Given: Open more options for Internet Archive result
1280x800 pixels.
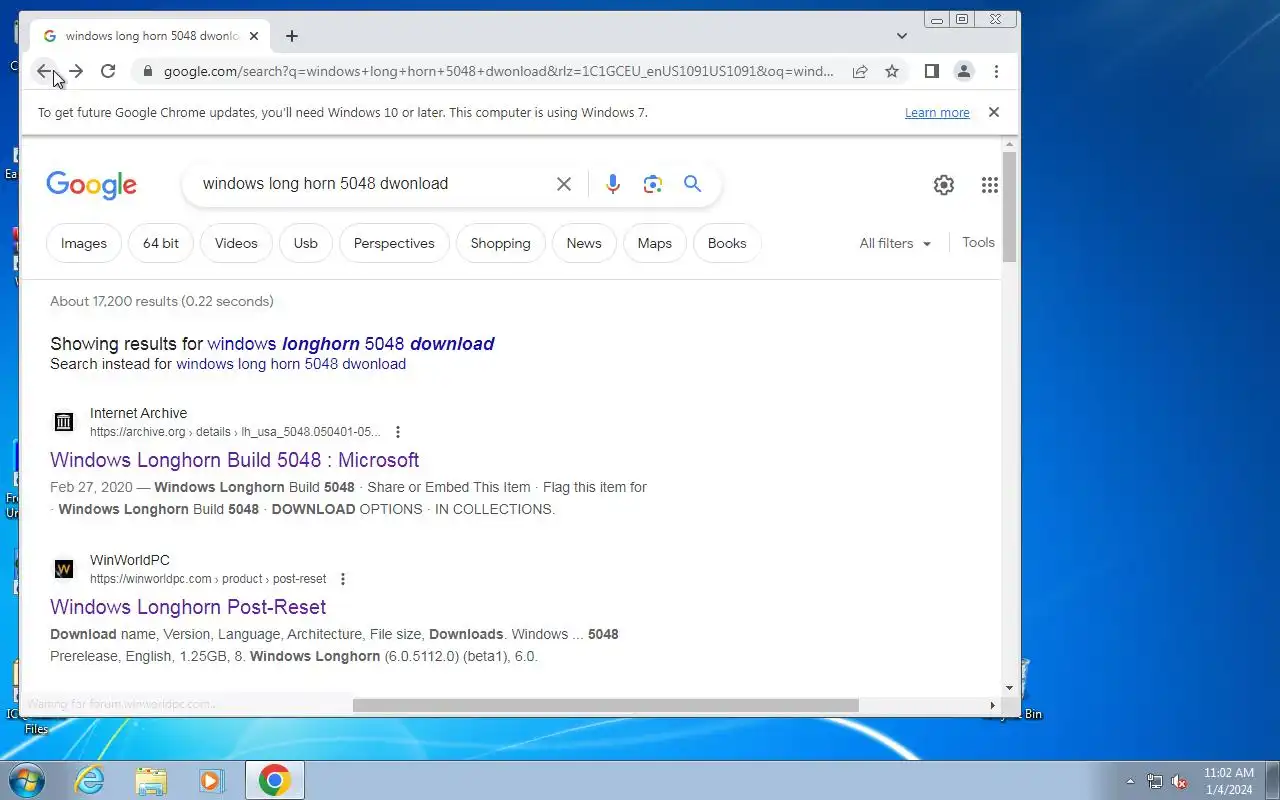Looking at the screenshot, I should pyautogui.click(x=398, y=432).
